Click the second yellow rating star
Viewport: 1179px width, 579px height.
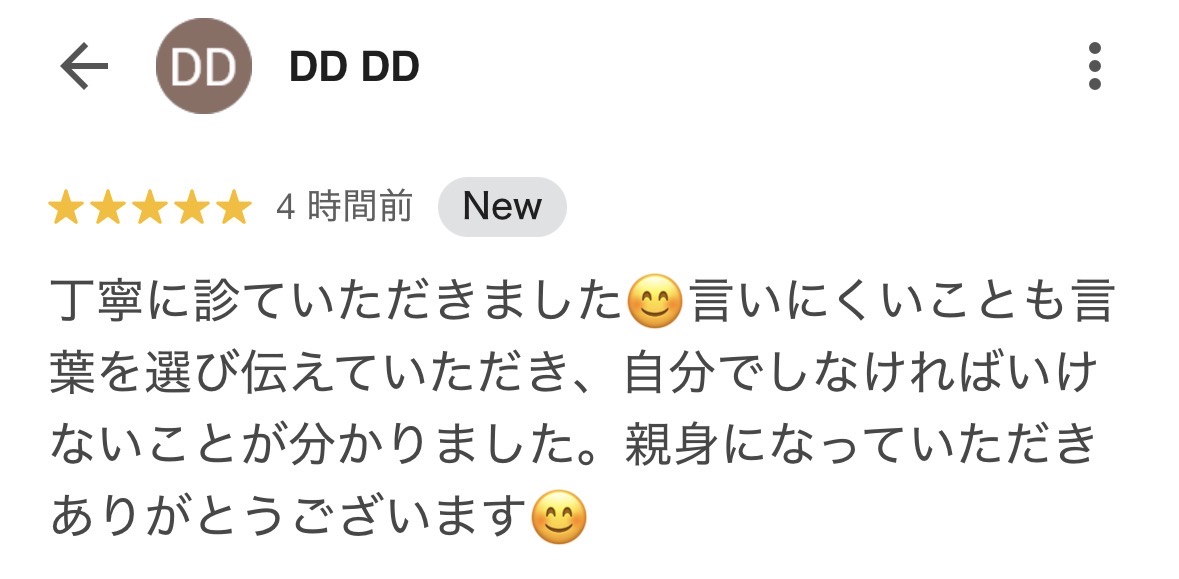tap(108, 207)
